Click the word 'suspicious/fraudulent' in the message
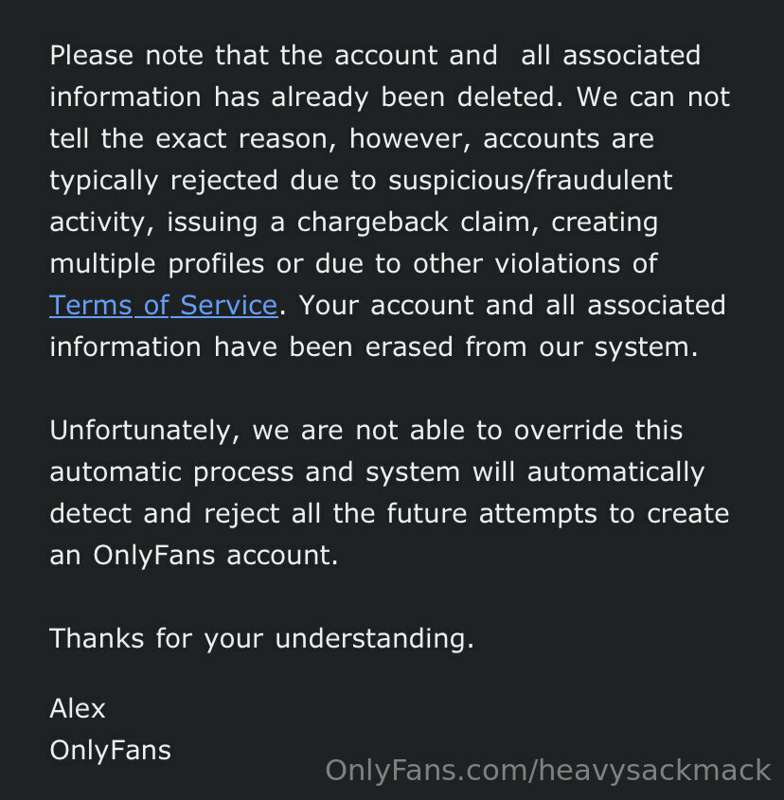This screenshot has width=784, height=800. [530, 180]
